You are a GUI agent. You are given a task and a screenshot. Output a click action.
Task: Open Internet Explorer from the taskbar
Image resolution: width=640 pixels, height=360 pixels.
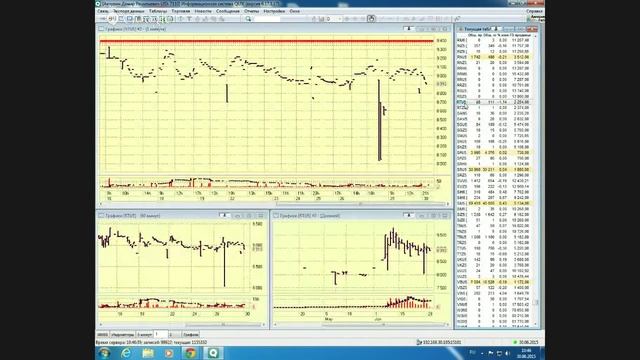126,353
